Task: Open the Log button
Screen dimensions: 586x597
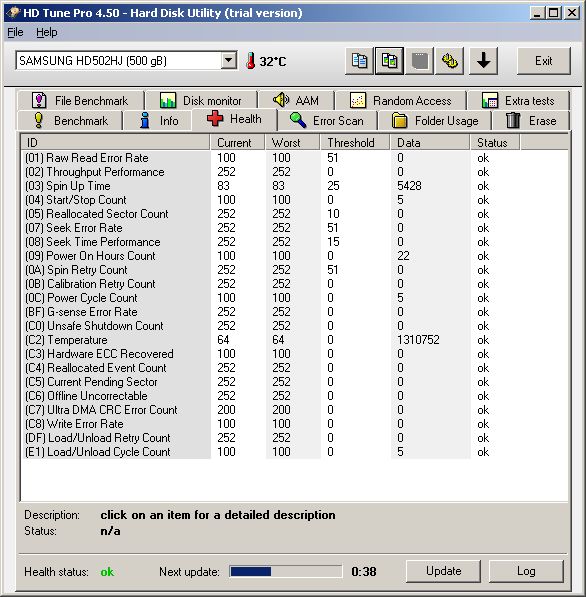Action: point(526,571)
